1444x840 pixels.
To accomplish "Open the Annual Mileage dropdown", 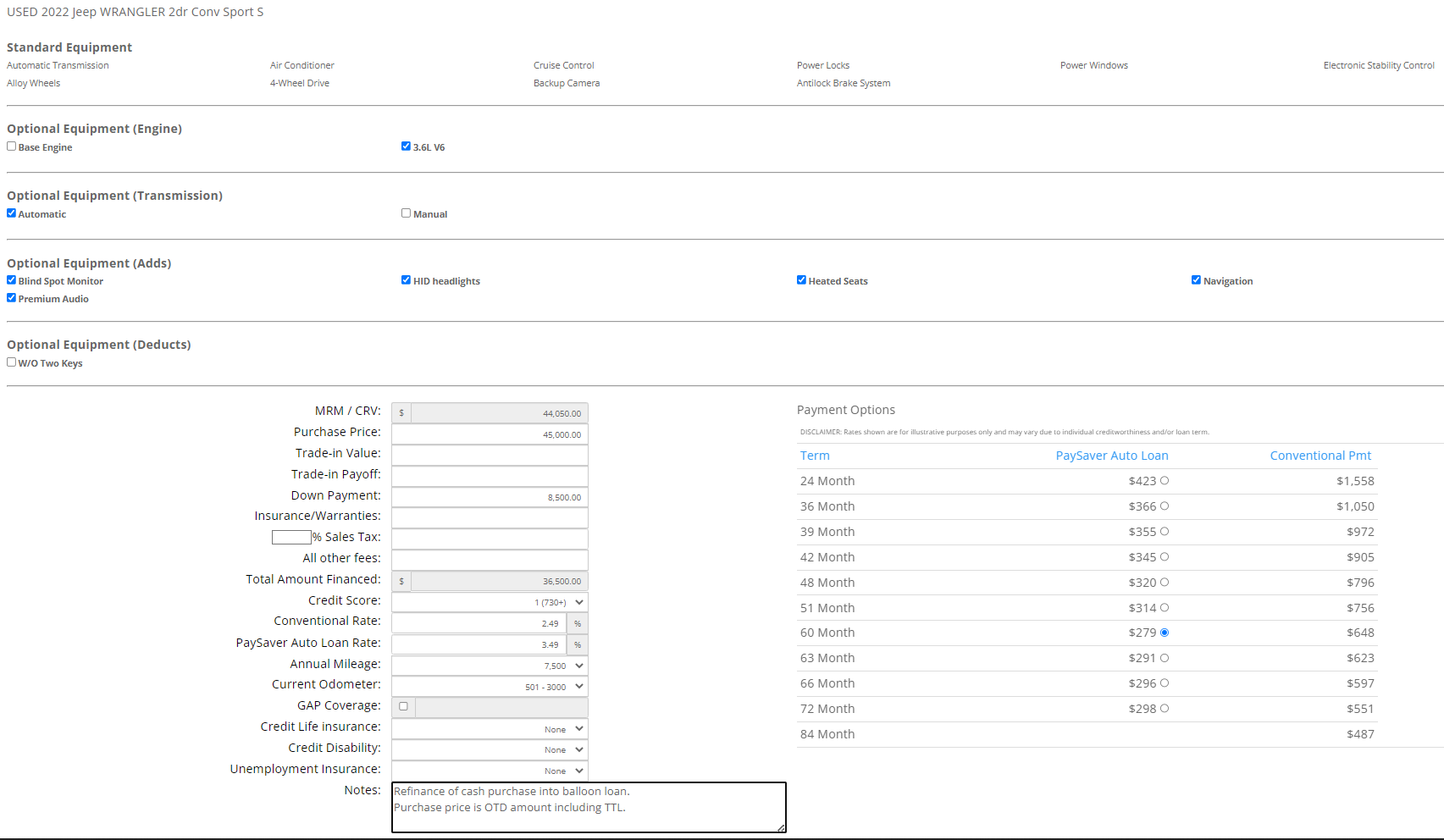I will [490, 666].
